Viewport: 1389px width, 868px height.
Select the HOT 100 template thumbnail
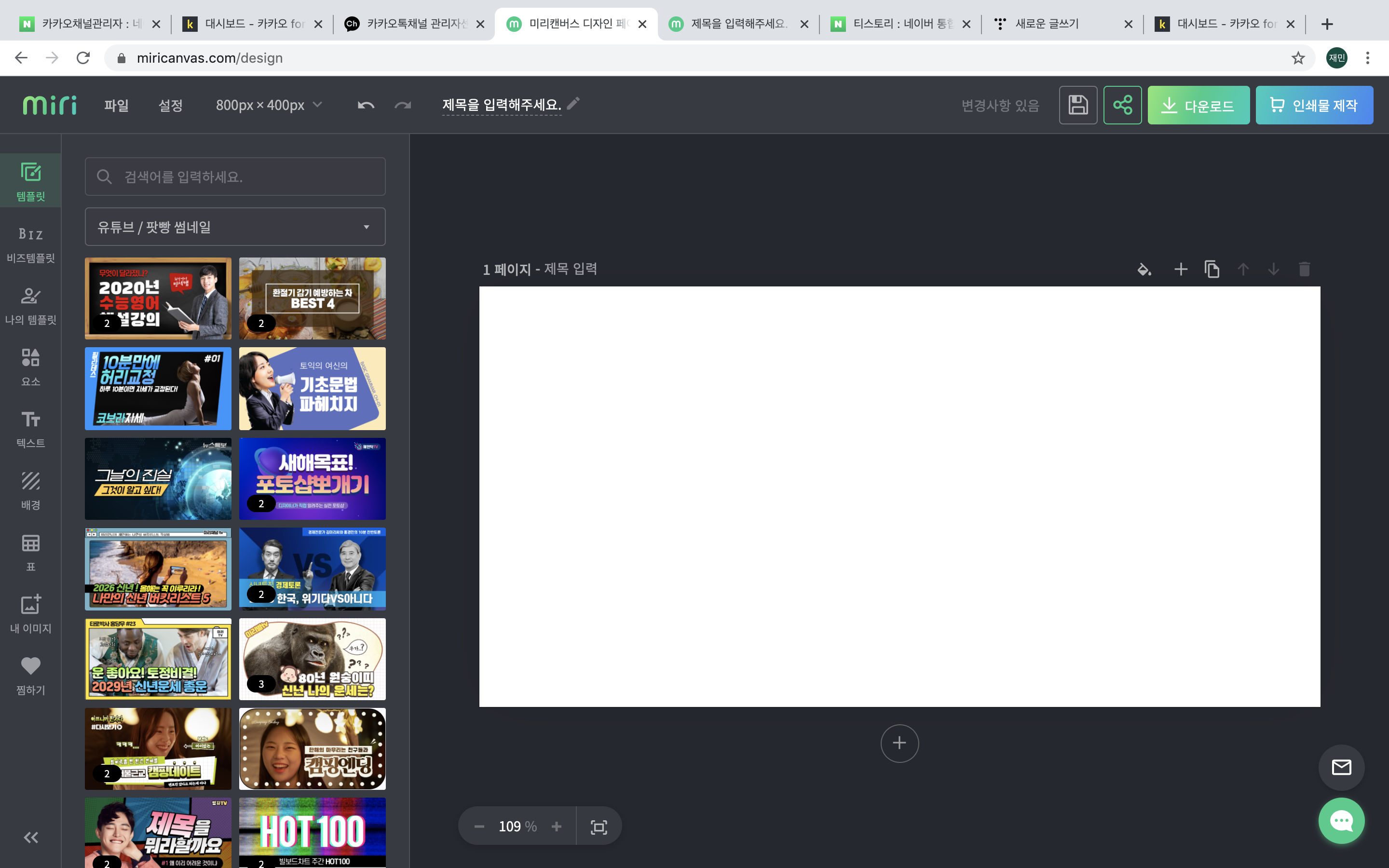click(312, 832)
